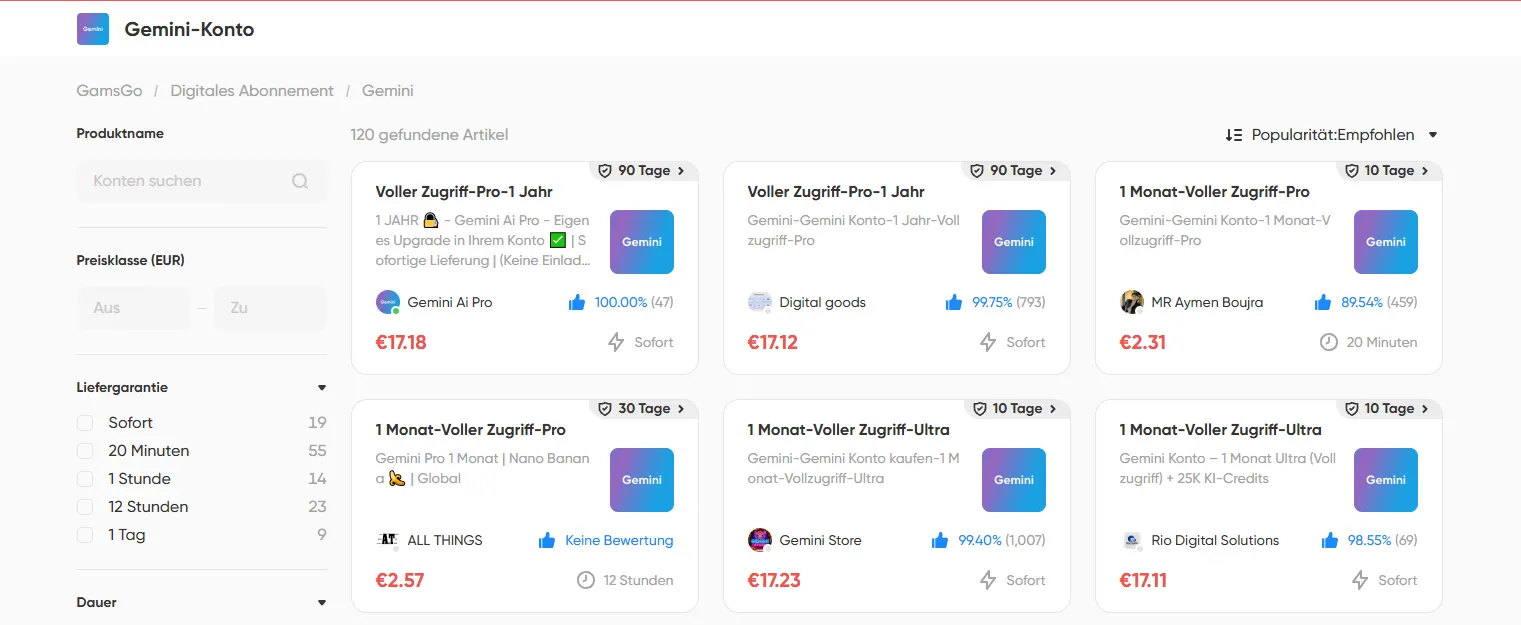1521x625 pixels.
Task: Click the sort-order icon beside Popularität
Action: tap(1233, 134)
